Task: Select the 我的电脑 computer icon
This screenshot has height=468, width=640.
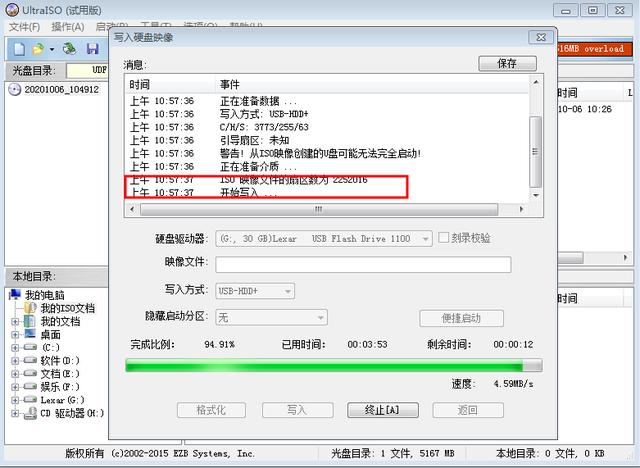Action: [15, 294]
